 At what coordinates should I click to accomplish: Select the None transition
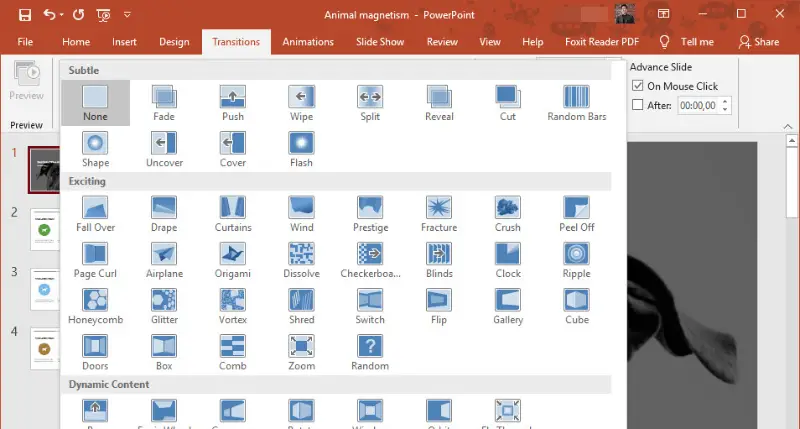pos(95,103)
